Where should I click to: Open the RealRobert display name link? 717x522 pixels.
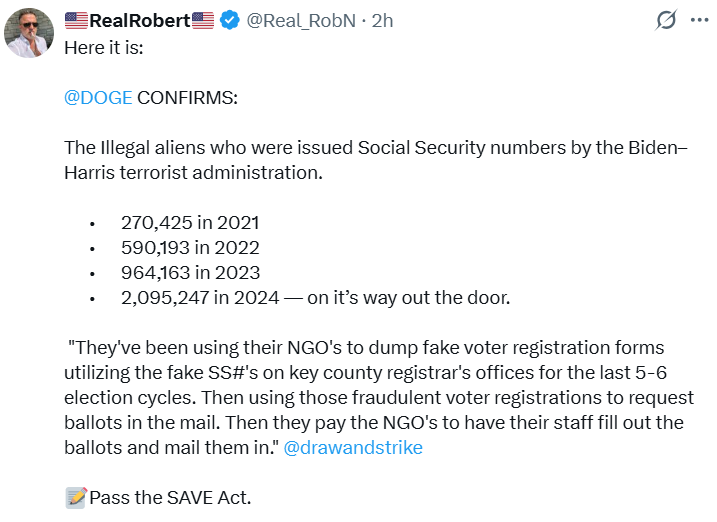140,20
